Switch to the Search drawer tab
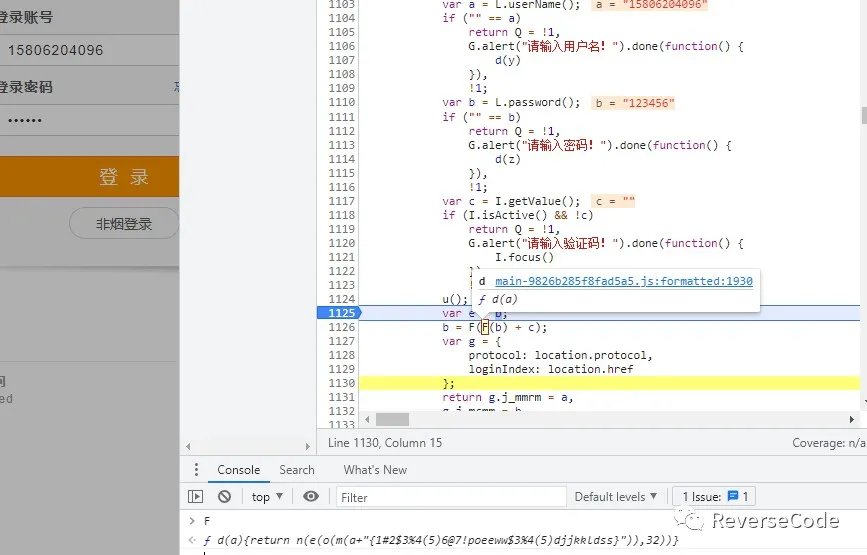 (296, 470)
